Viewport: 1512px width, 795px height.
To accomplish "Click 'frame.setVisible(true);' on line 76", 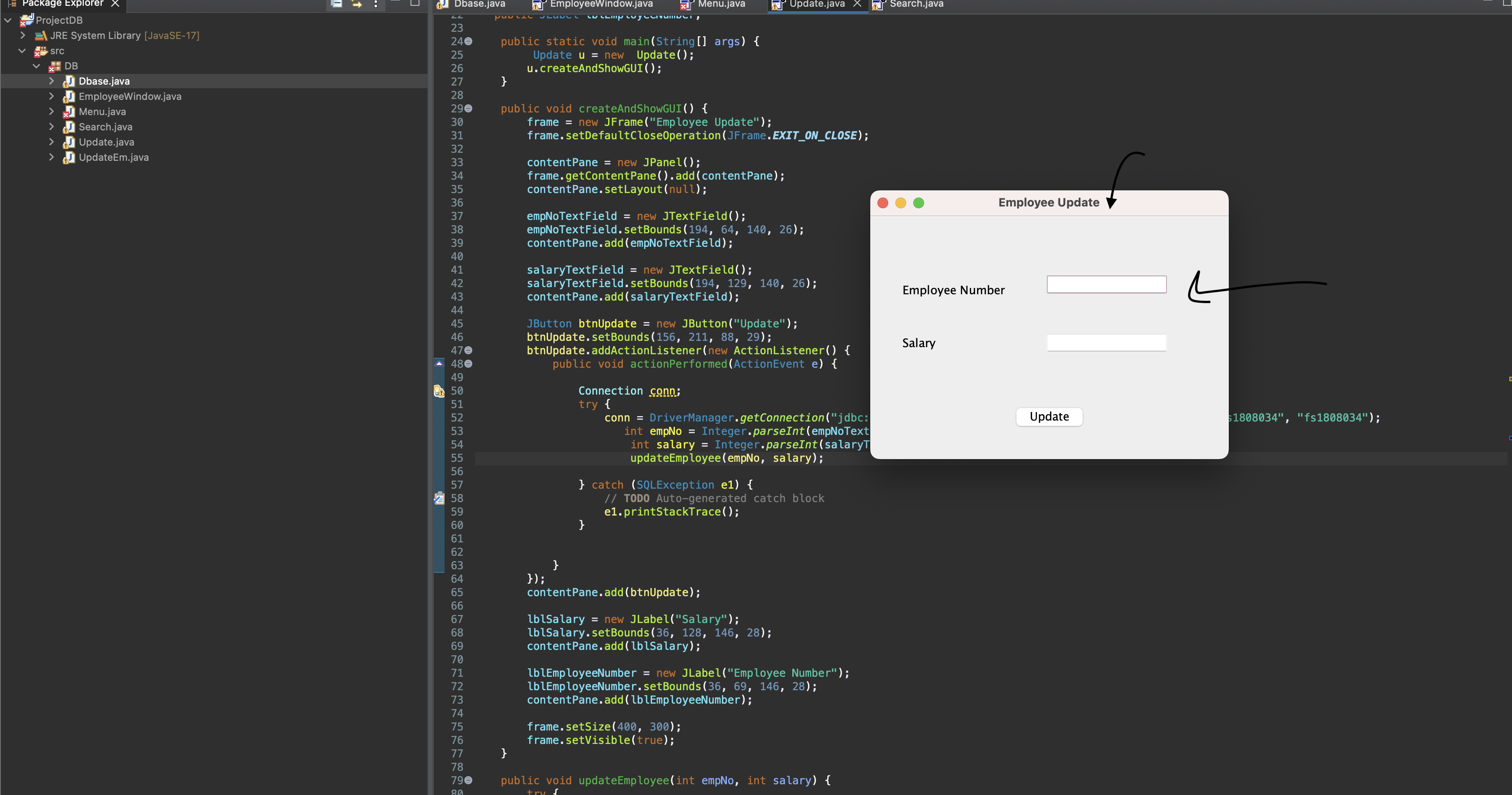I will 600,740.
